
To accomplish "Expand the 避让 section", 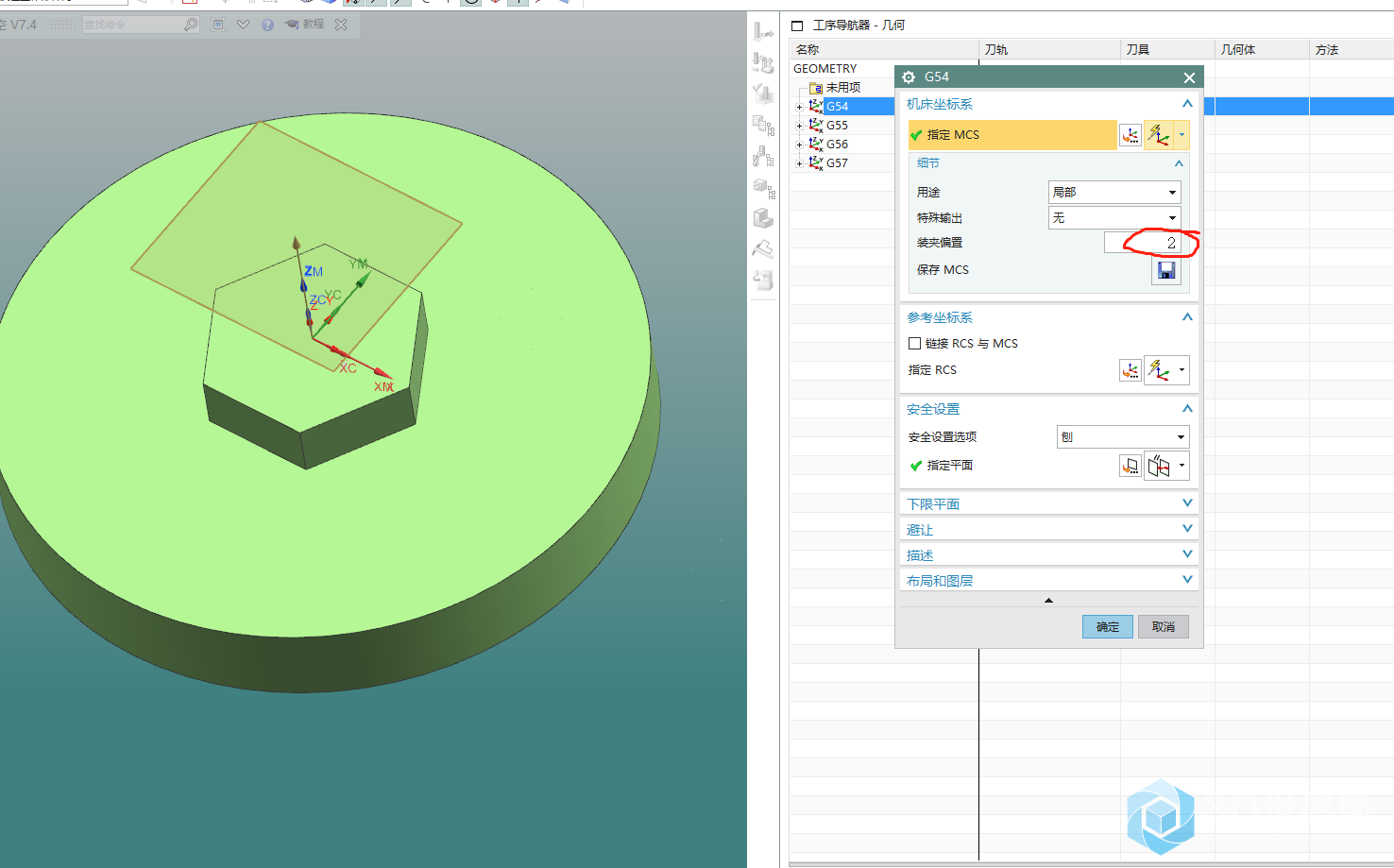I will 1187,529.
